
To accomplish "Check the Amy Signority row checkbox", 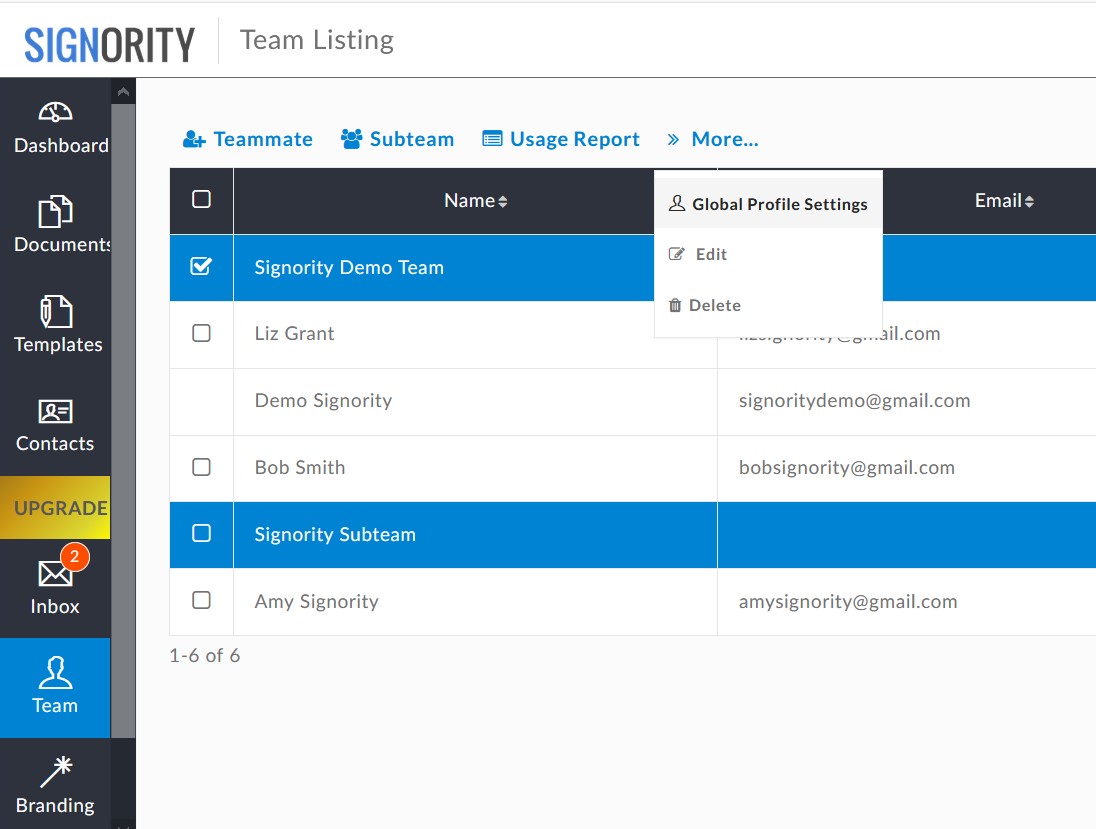I will (x=201, y=600).
